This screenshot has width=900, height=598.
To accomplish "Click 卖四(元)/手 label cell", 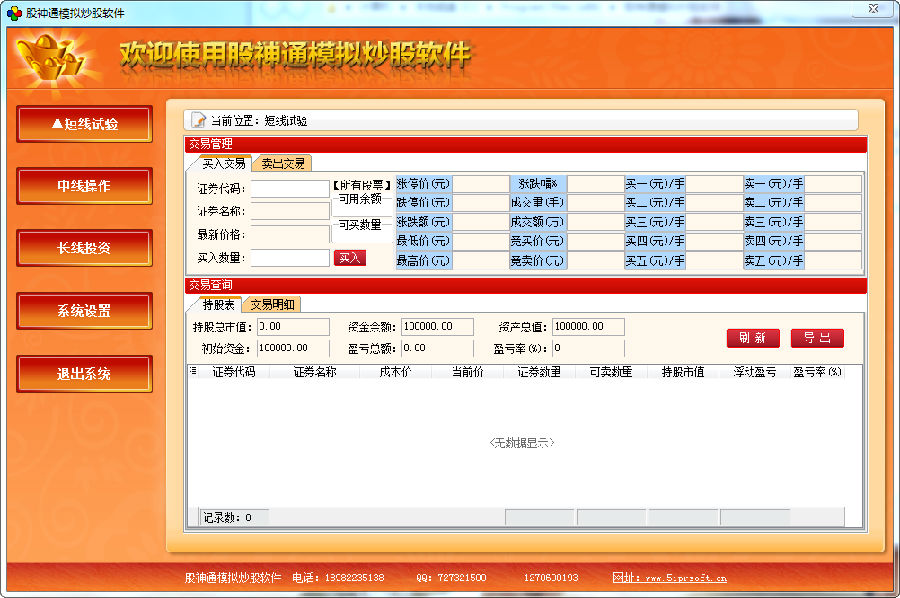I will [x=774, y=241].
